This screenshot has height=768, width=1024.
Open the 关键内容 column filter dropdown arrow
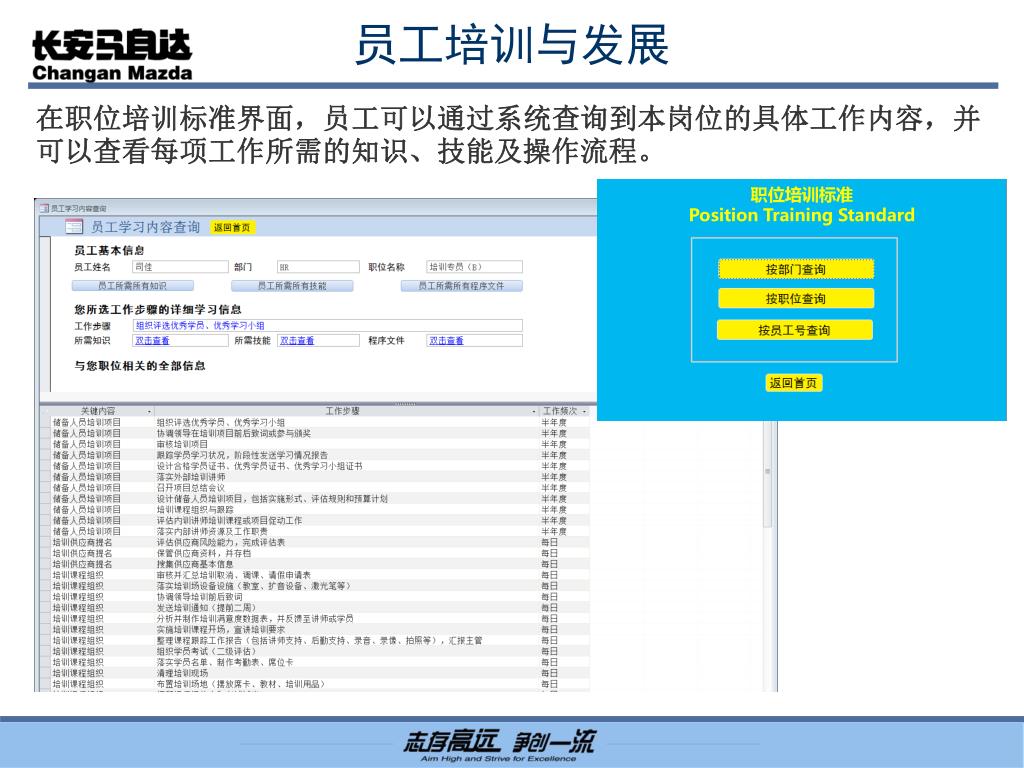(150, 411)
